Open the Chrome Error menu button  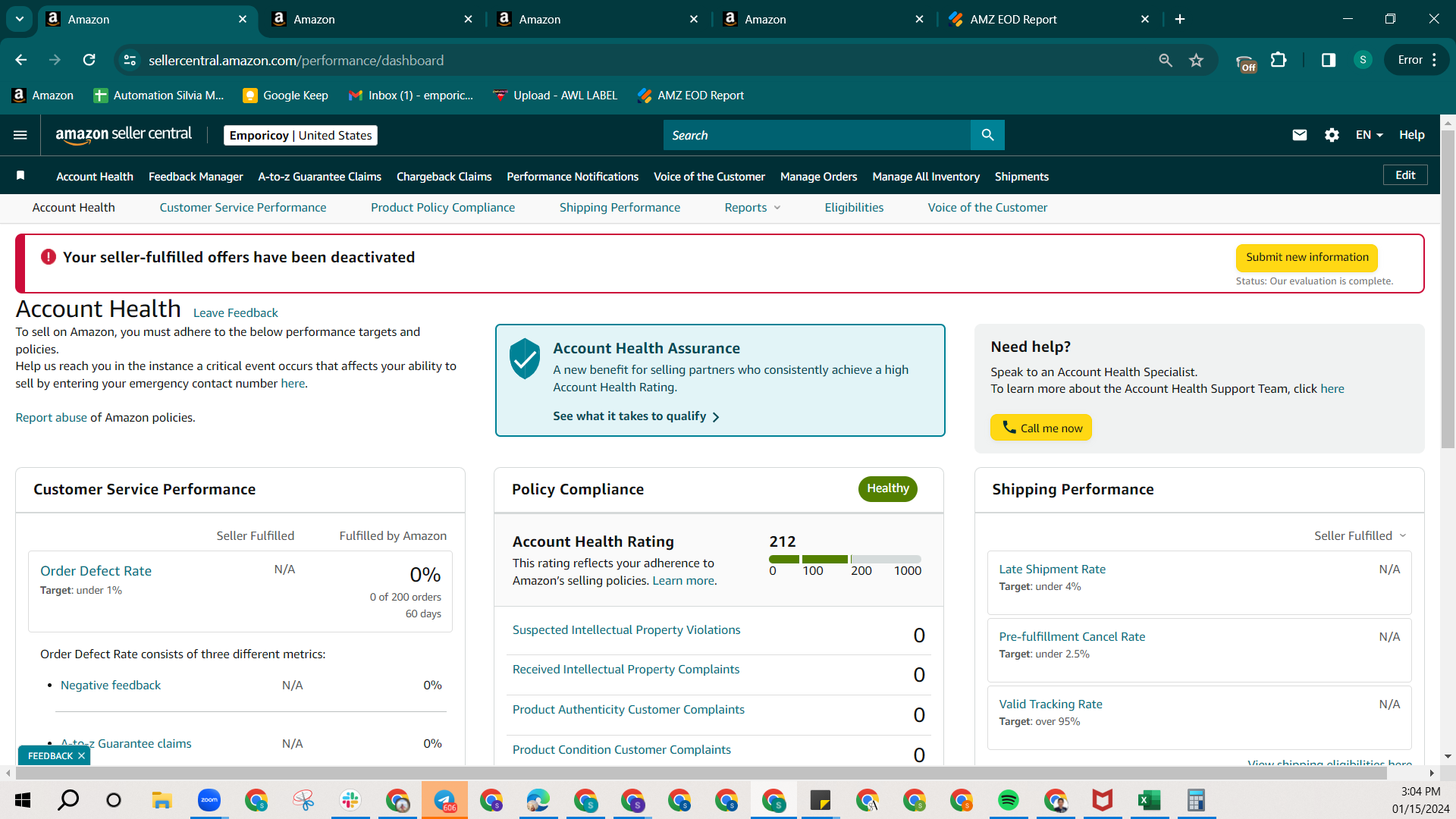(1417, 60)
